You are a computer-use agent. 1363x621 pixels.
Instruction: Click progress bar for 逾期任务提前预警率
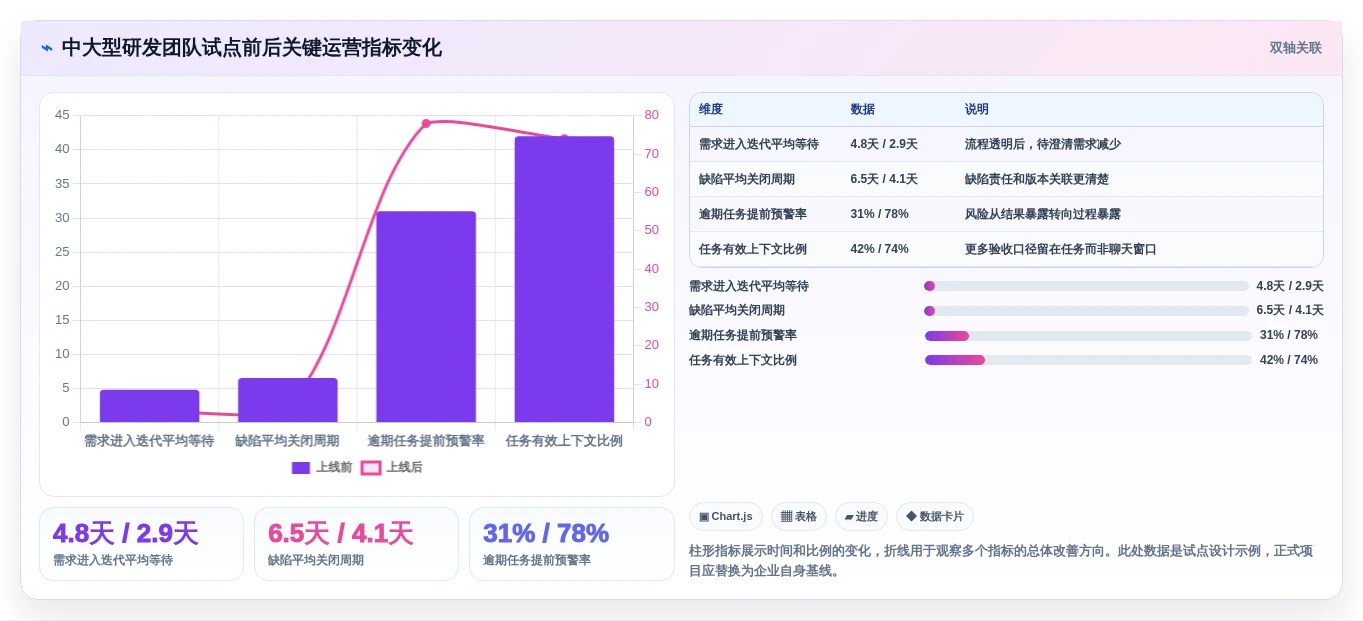(x=1088, y=336)
